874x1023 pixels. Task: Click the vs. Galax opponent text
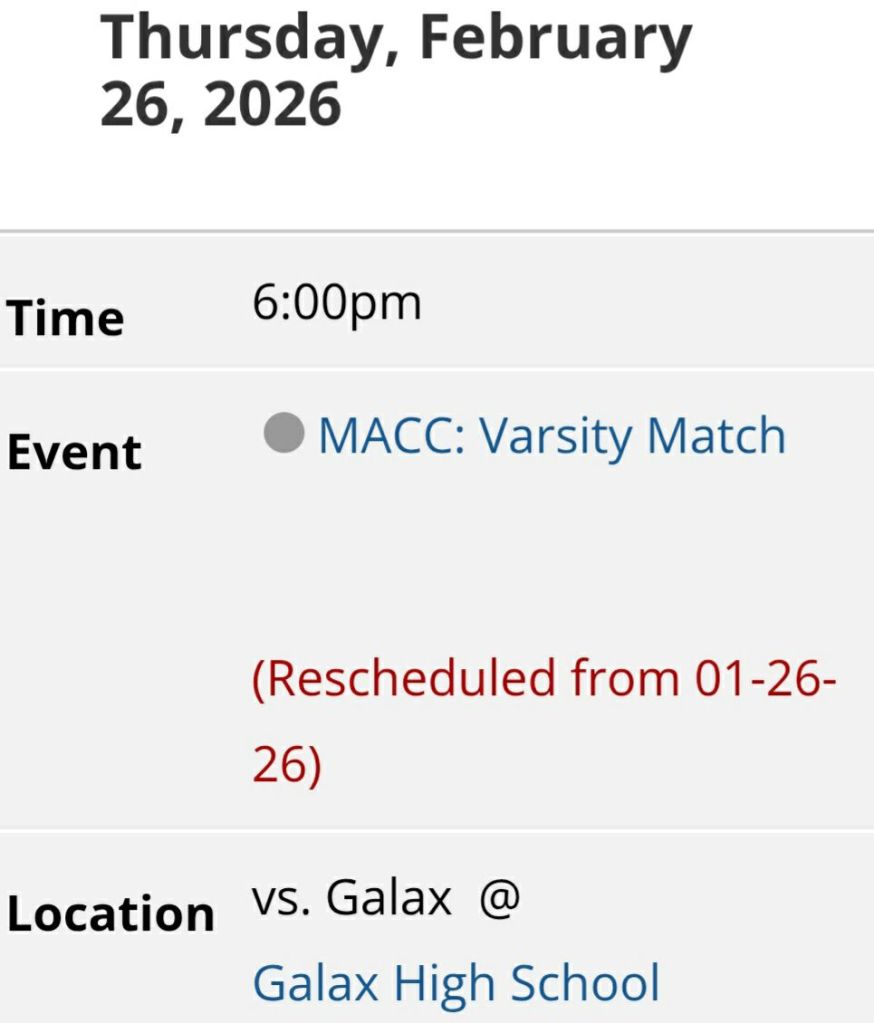[351, 899]
